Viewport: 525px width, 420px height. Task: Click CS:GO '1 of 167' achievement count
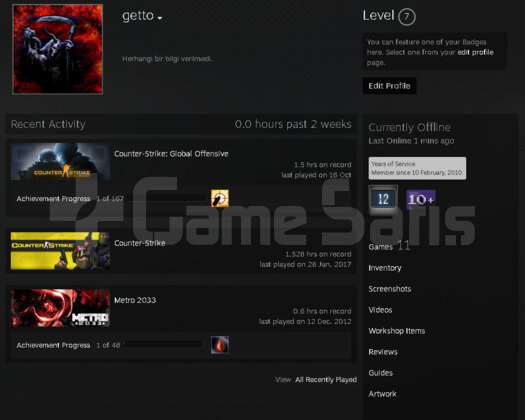pyautogui.click(x=110, y=199)
